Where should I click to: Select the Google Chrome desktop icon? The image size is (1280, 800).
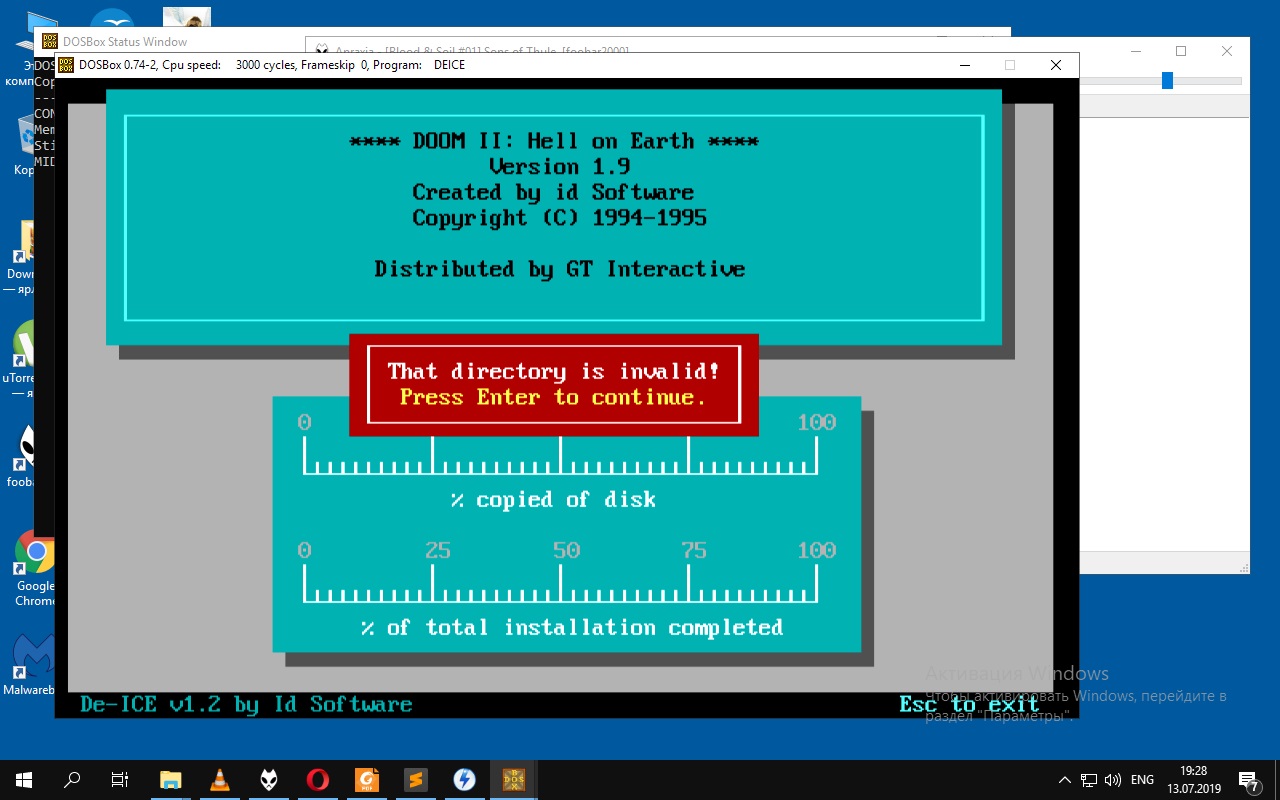pos(35,568)
